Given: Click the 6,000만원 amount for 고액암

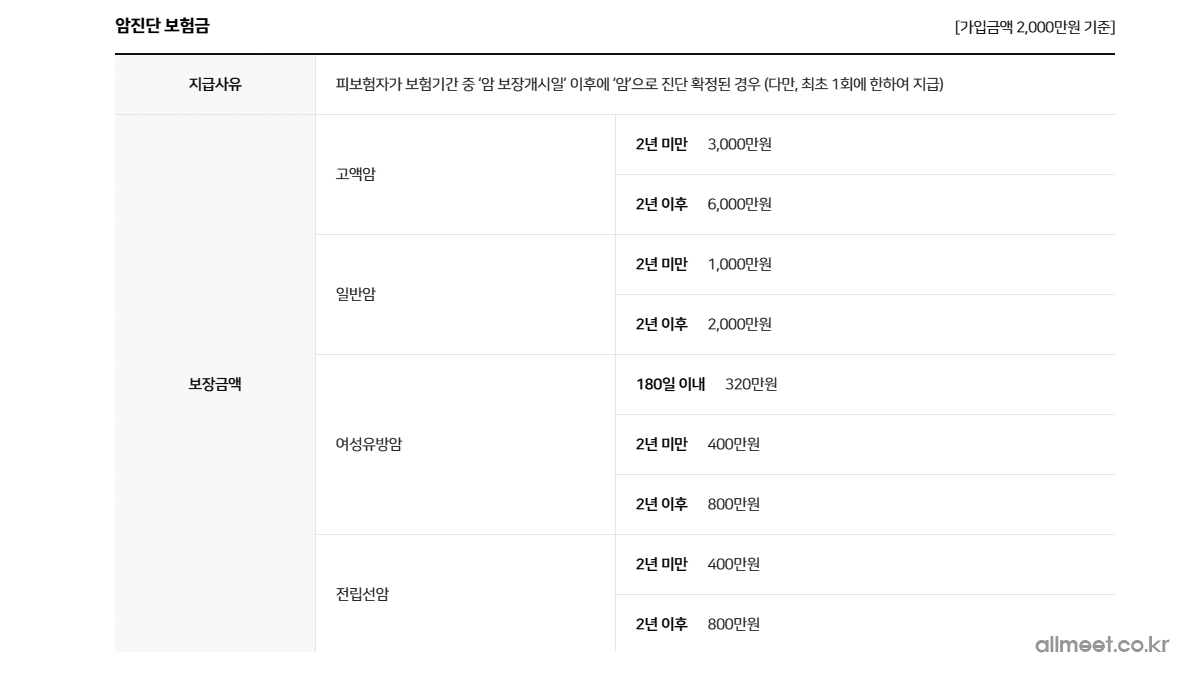Looking at the screenshot, I should click(x=739, y=204).
